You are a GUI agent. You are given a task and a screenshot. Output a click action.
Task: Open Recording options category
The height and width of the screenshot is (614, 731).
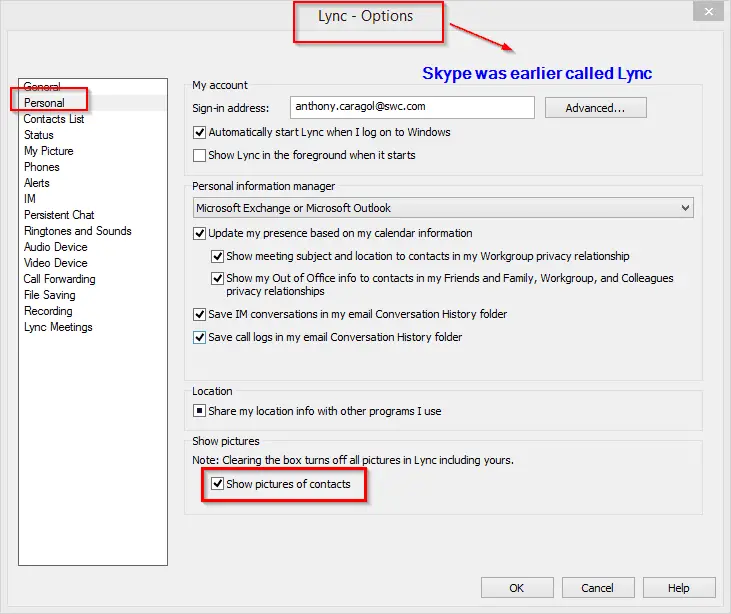point(48,311)
